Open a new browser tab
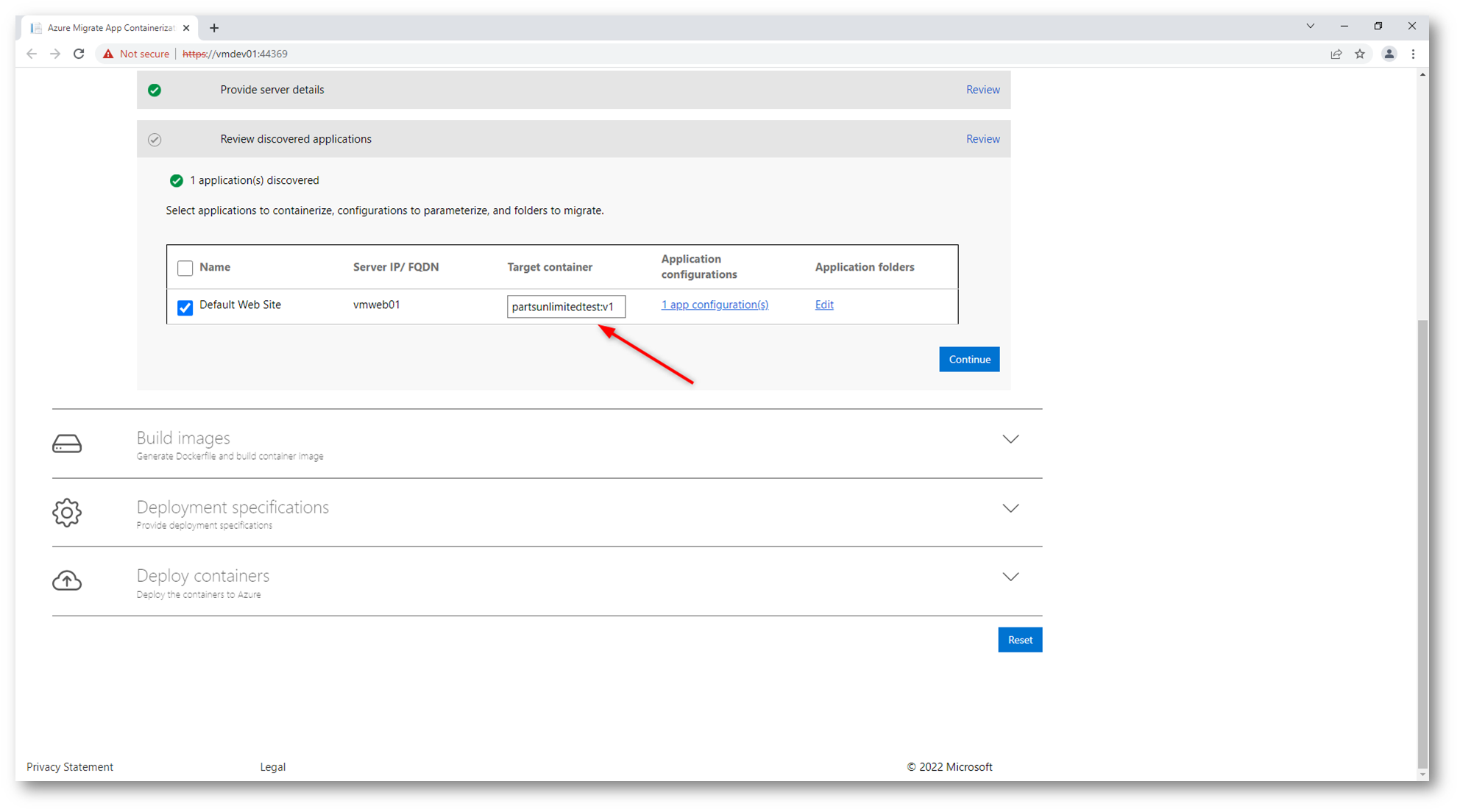The image size is (1460, 812). tap(214, 28)
